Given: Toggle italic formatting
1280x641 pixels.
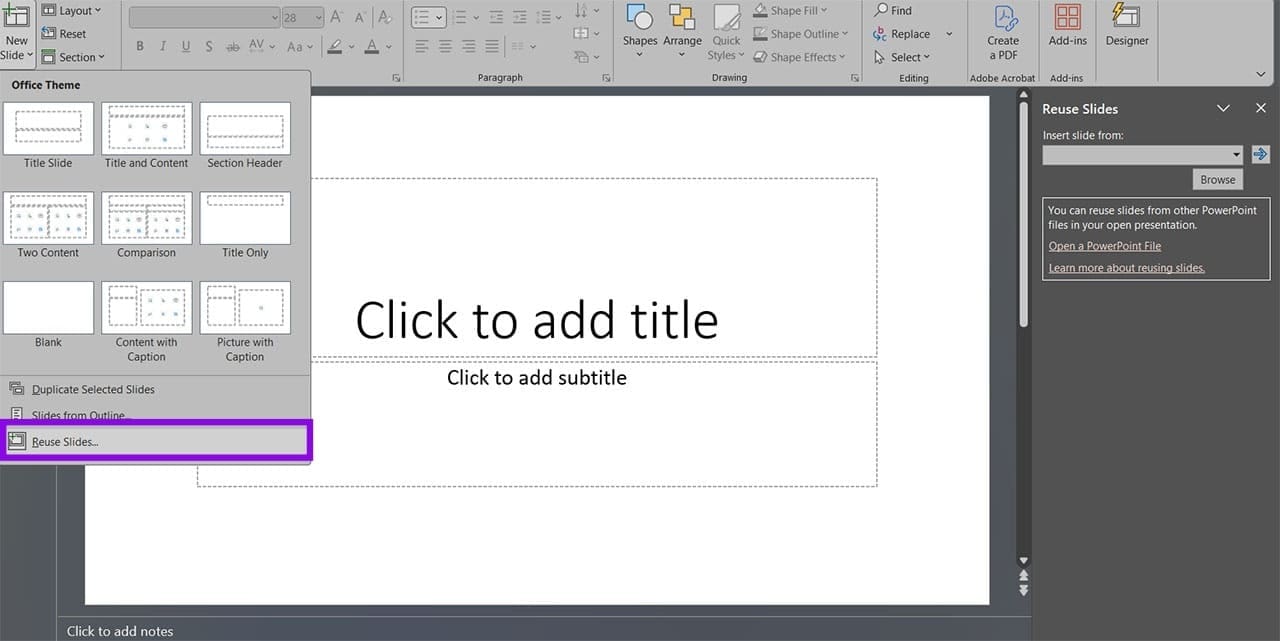Looking at the screenshot, I should 163,47.
